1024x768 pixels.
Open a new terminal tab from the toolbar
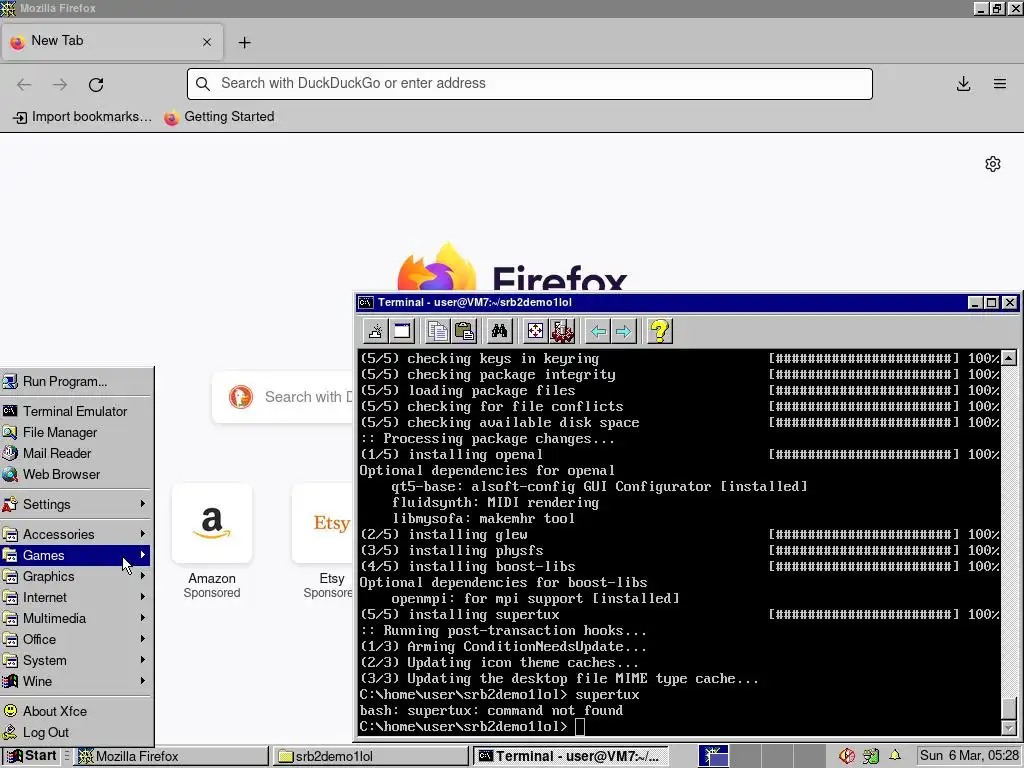[x=376, y=331]
